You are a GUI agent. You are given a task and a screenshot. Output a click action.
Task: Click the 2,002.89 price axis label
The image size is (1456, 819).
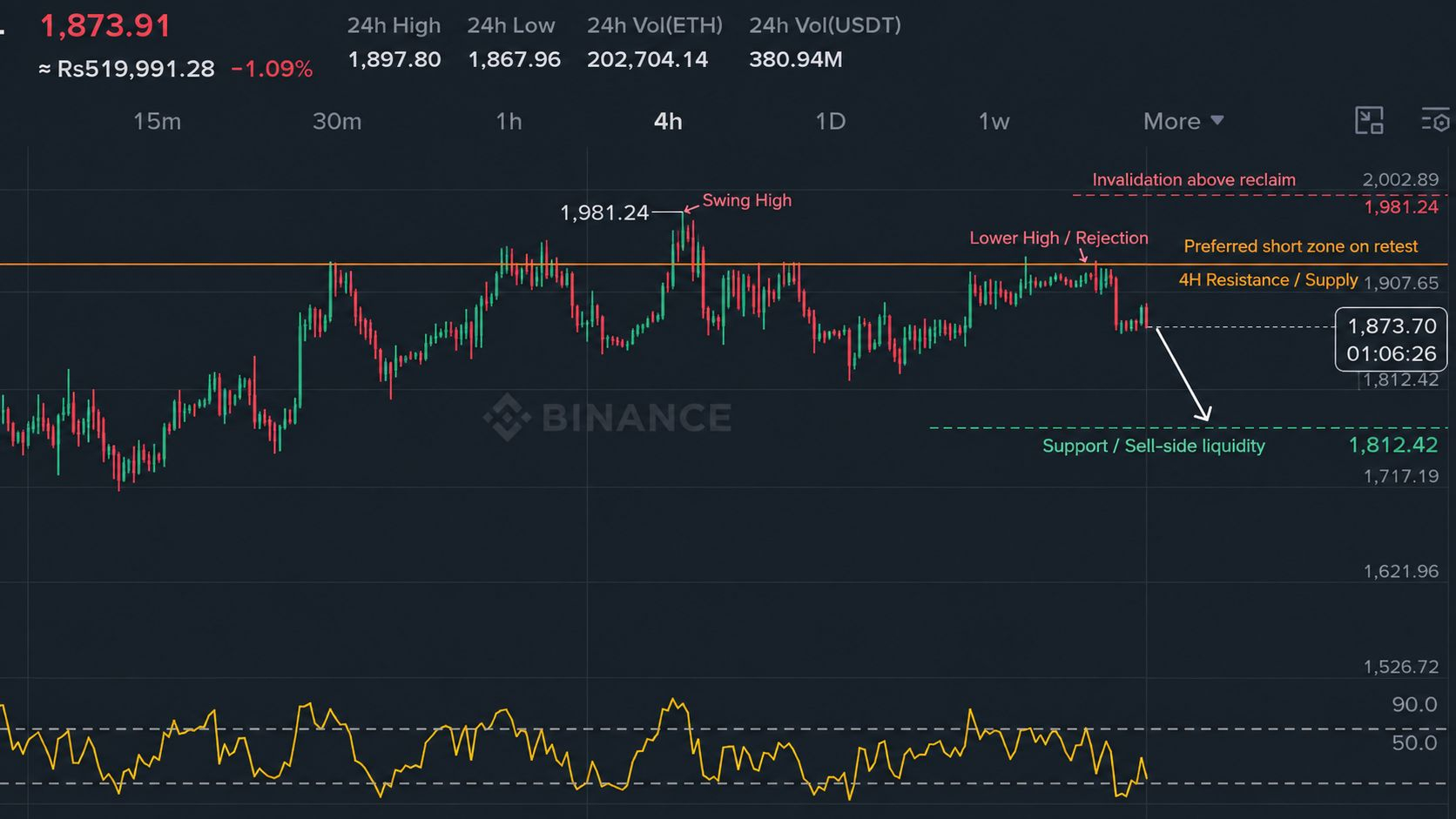click(x=1400, y=179)
